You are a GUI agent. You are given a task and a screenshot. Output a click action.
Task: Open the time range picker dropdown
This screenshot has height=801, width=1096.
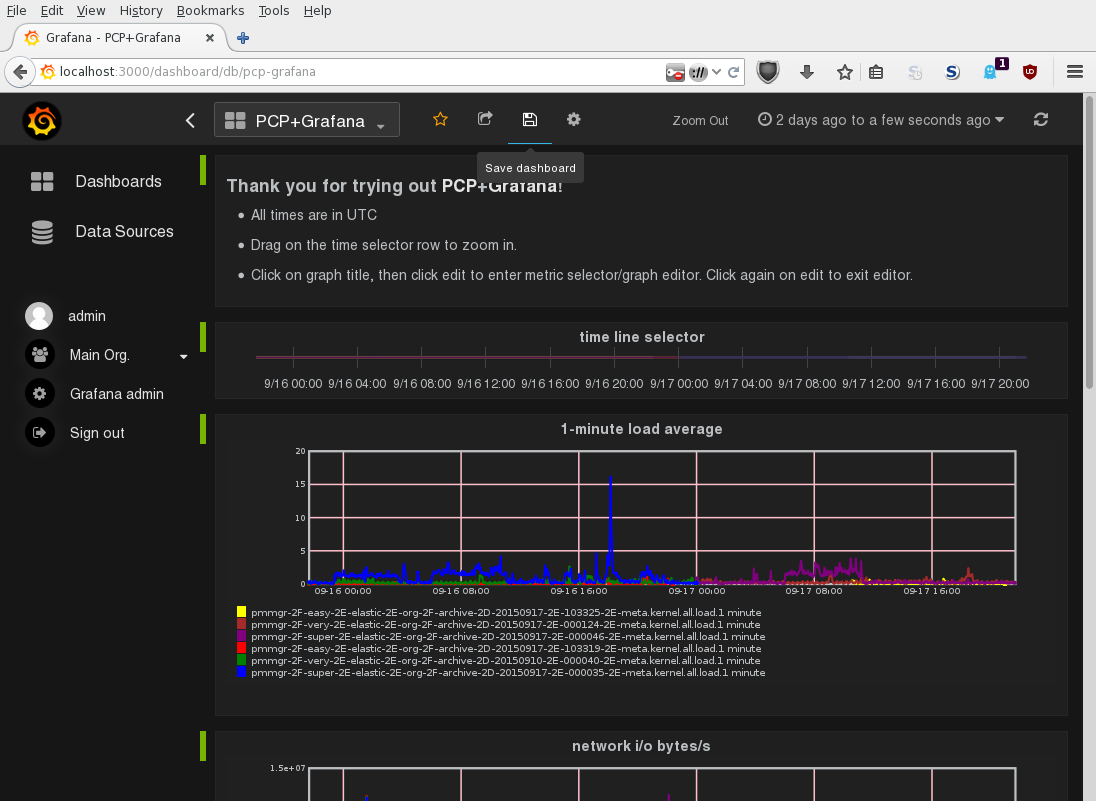(881, 120)
